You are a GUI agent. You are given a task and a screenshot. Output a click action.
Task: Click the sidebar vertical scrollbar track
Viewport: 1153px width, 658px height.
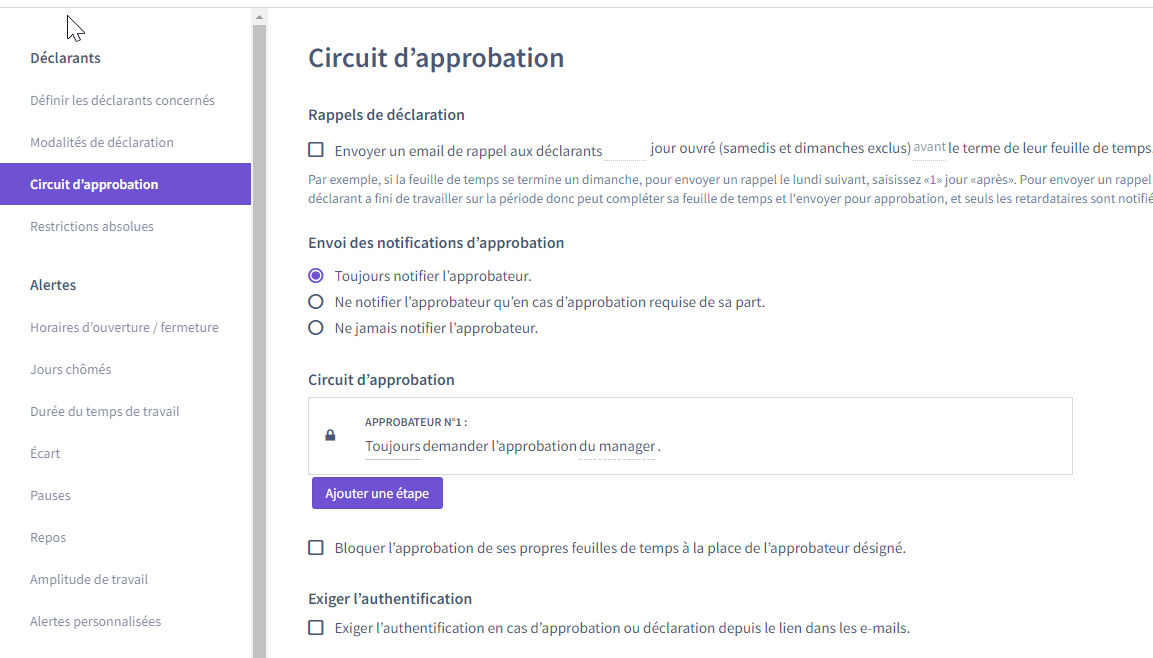pyautogui.click(x=259, y=340)
